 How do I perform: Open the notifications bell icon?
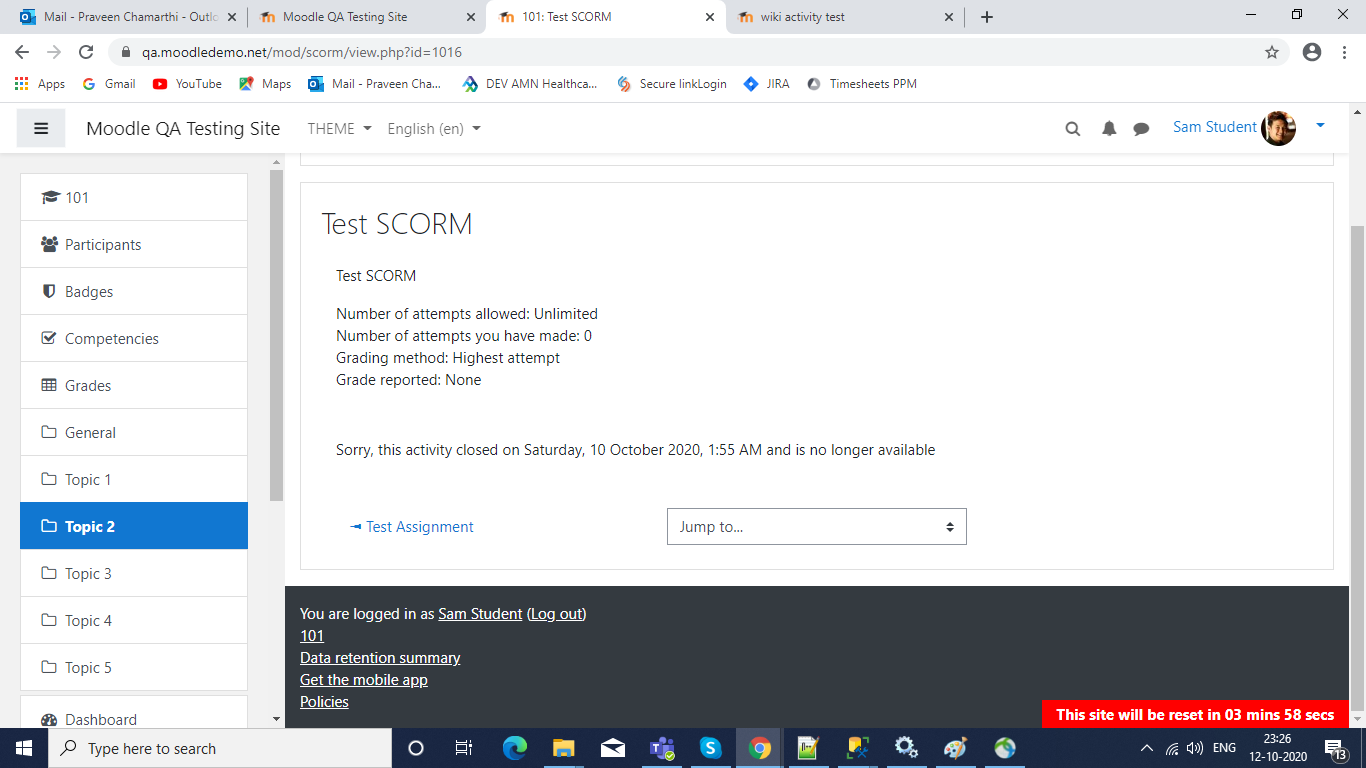pyautogui.click(x=1109, y=128)
